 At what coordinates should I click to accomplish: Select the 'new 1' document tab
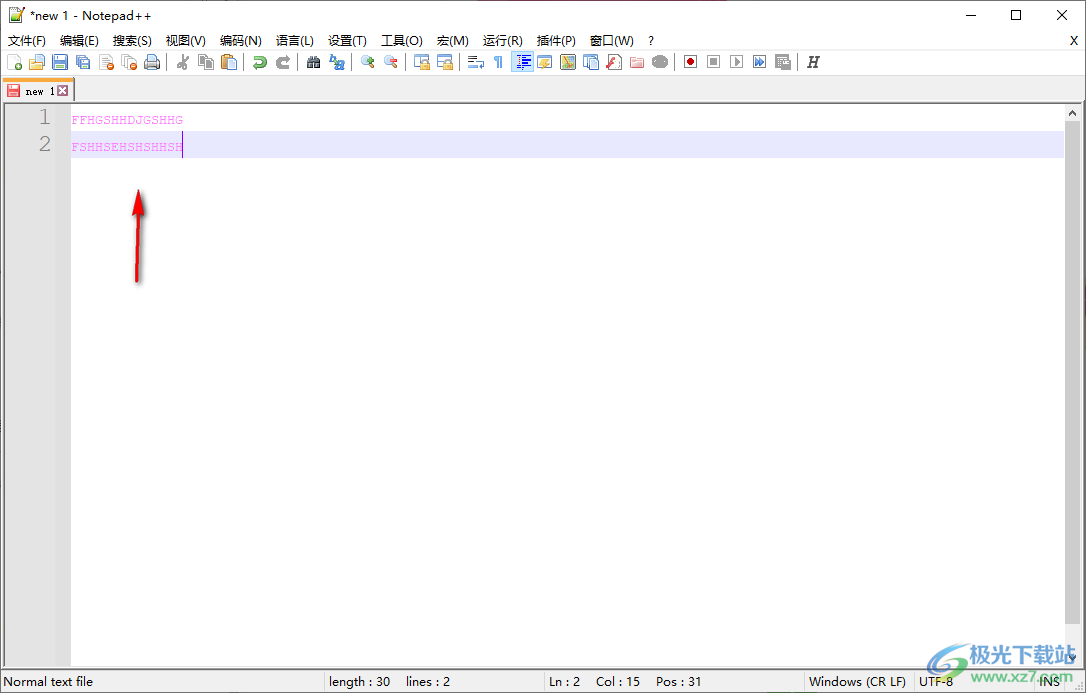pyautogui.click(x=36, y=90)
